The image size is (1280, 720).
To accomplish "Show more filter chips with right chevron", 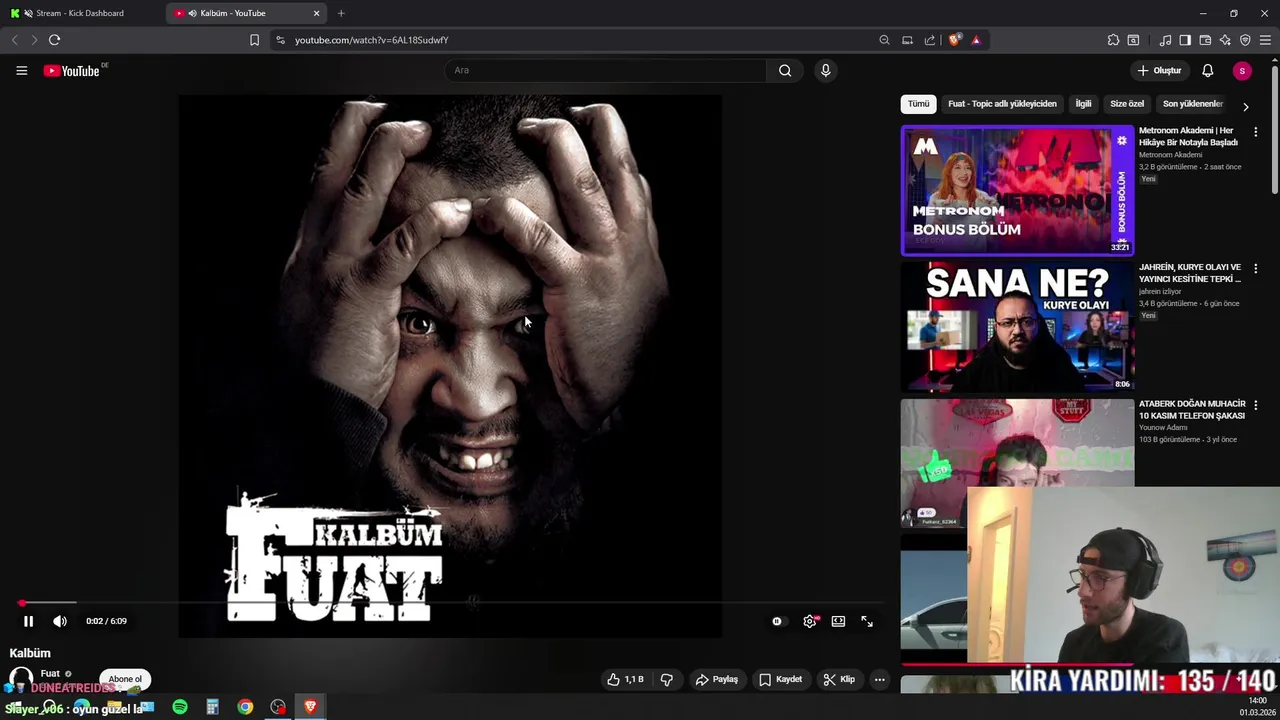I will [x=1245, y=106].
